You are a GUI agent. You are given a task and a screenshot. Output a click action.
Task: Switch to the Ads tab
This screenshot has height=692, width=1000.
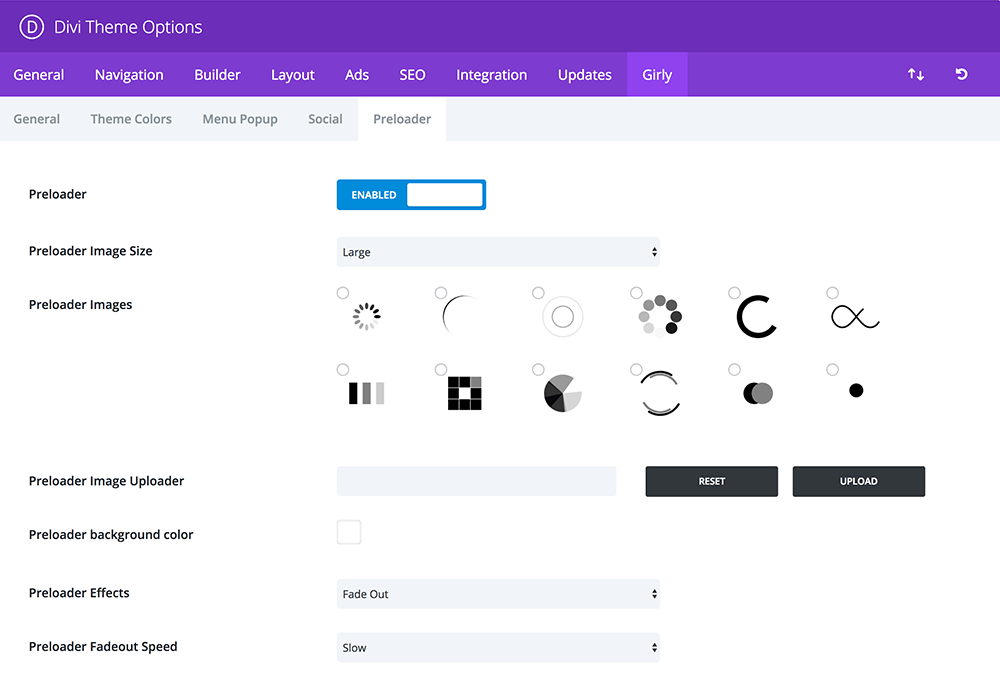click(x=357, y=75)
